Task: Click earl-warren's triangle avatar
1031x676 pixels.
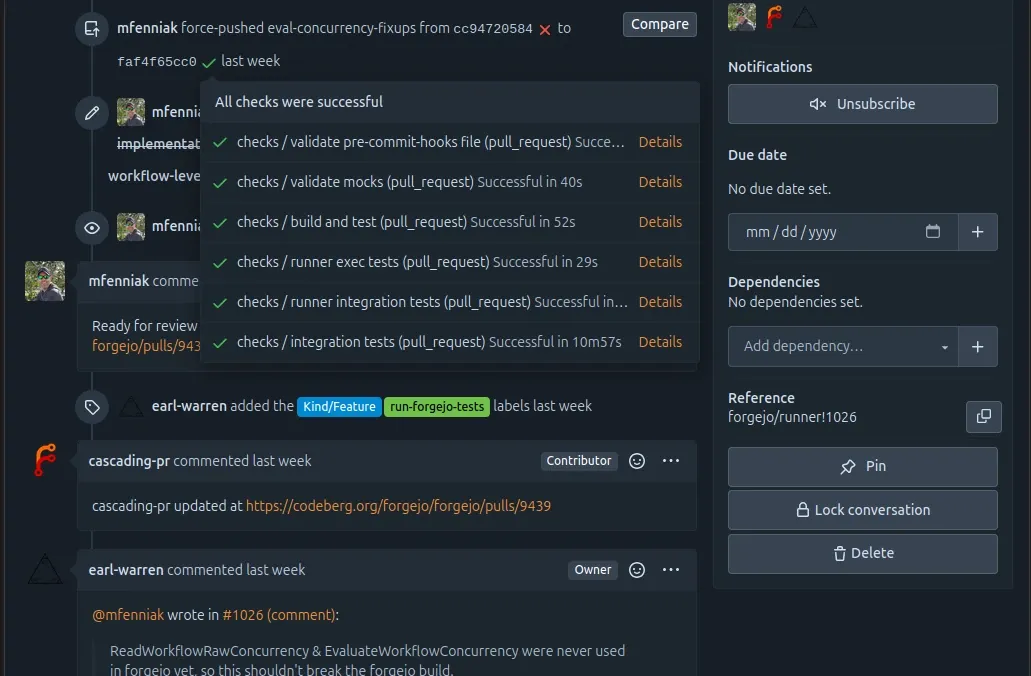Action: (44, 570)
